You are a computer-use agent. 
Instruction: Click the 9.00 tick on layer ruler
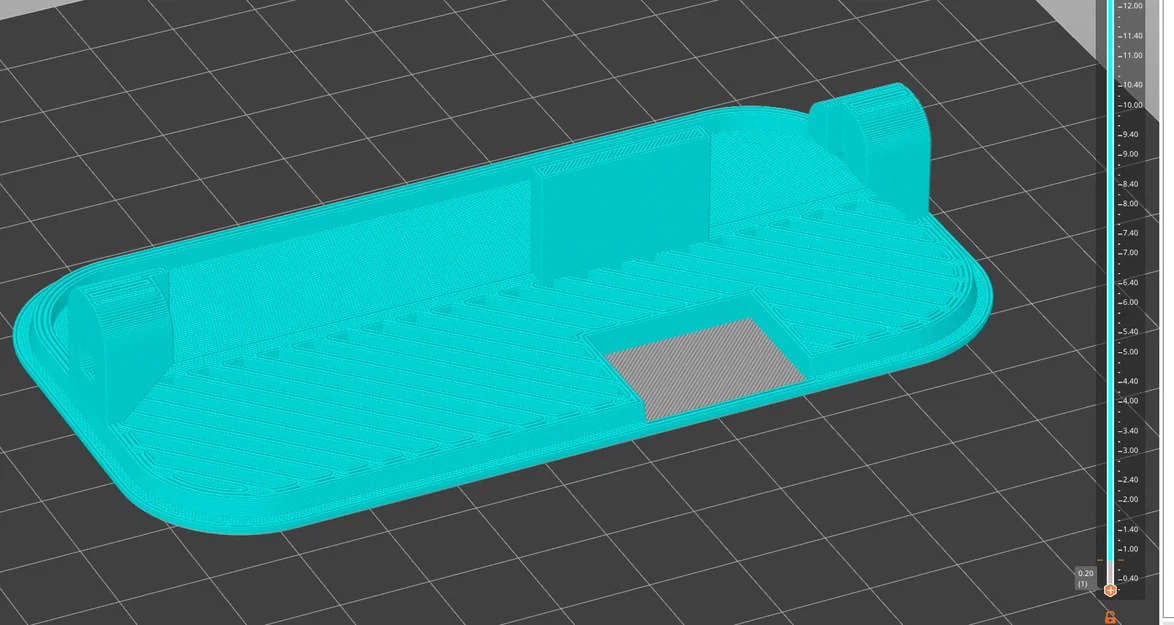[x=1130, y=154]
